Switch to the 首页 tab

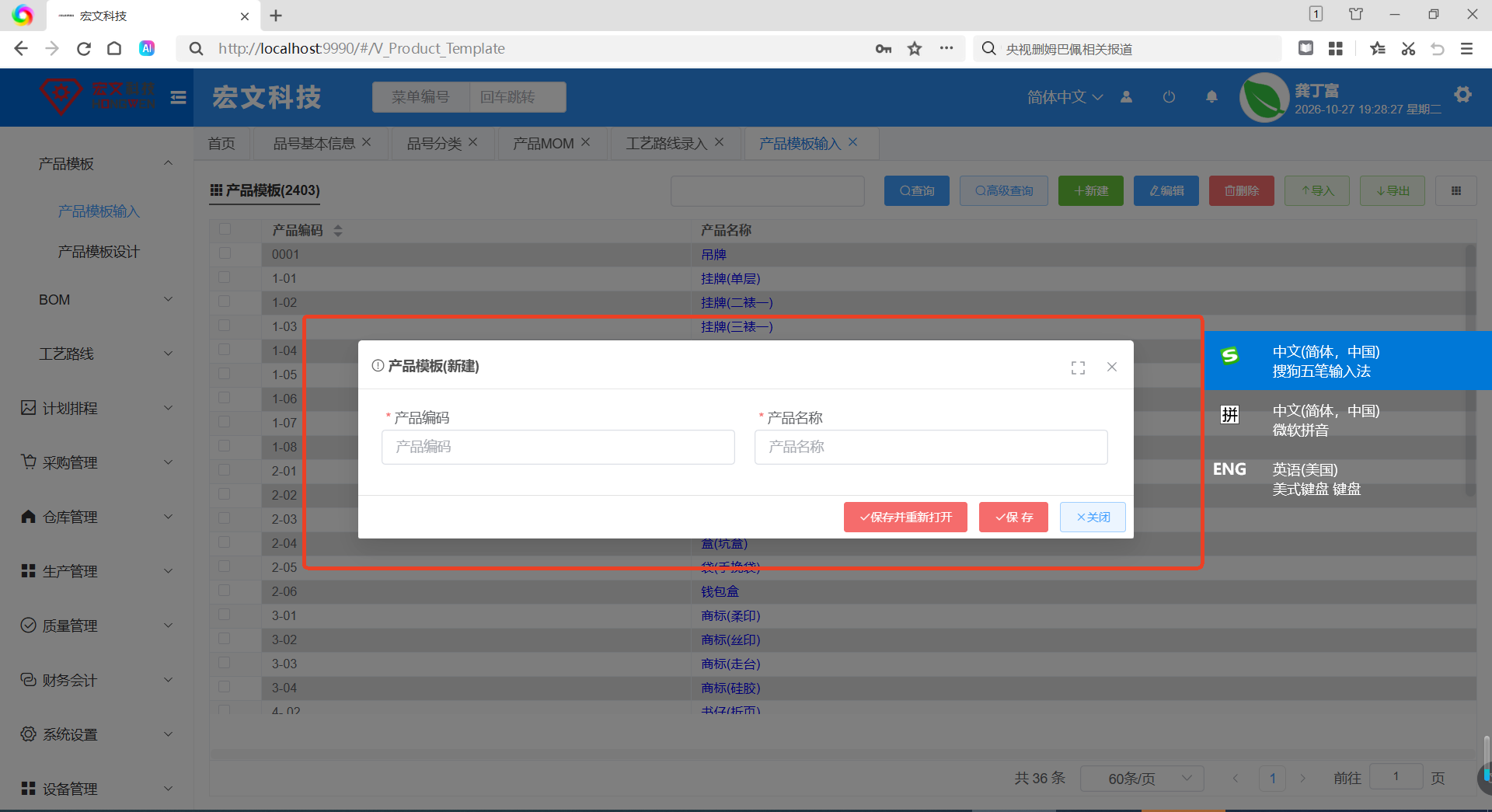point(221,144)
